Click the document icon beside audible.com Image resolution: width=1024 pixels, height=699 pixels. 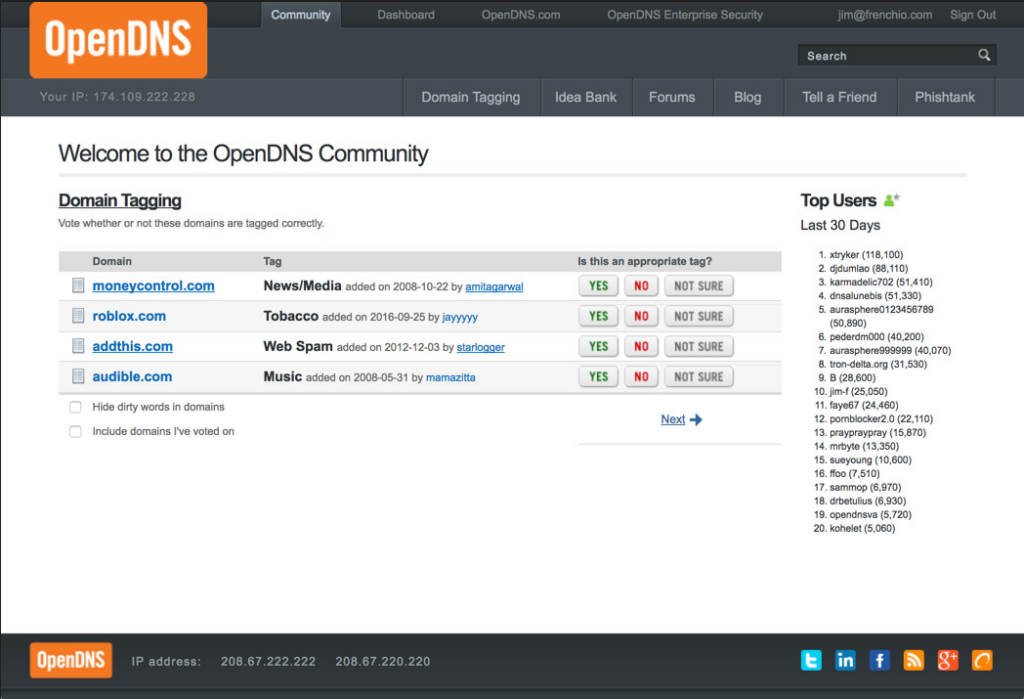[x=78, y=376]
